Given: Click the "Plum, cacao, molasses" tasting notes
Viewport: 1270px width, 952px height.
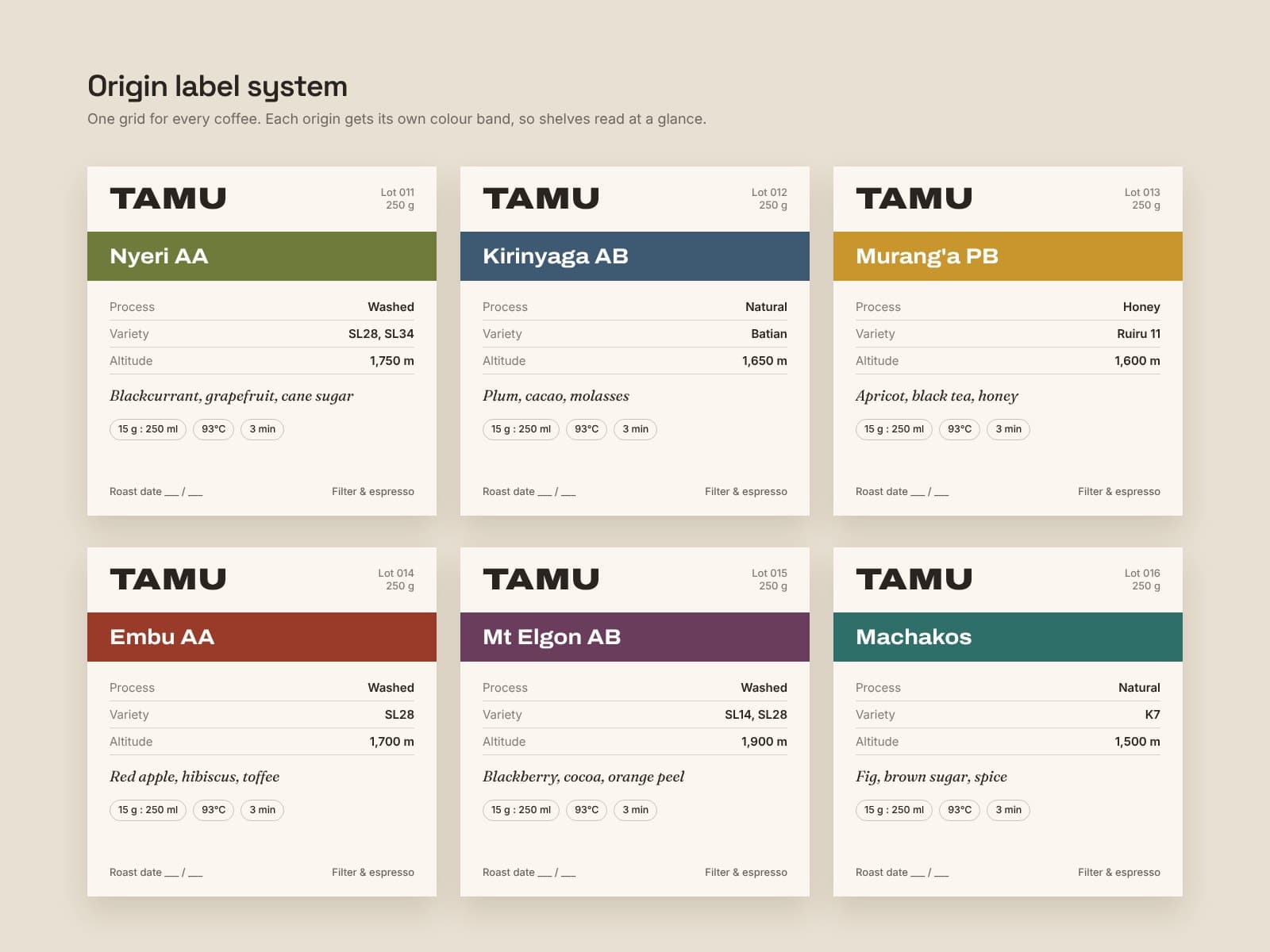Looking at the screenshot, I should tap(556, 396).
